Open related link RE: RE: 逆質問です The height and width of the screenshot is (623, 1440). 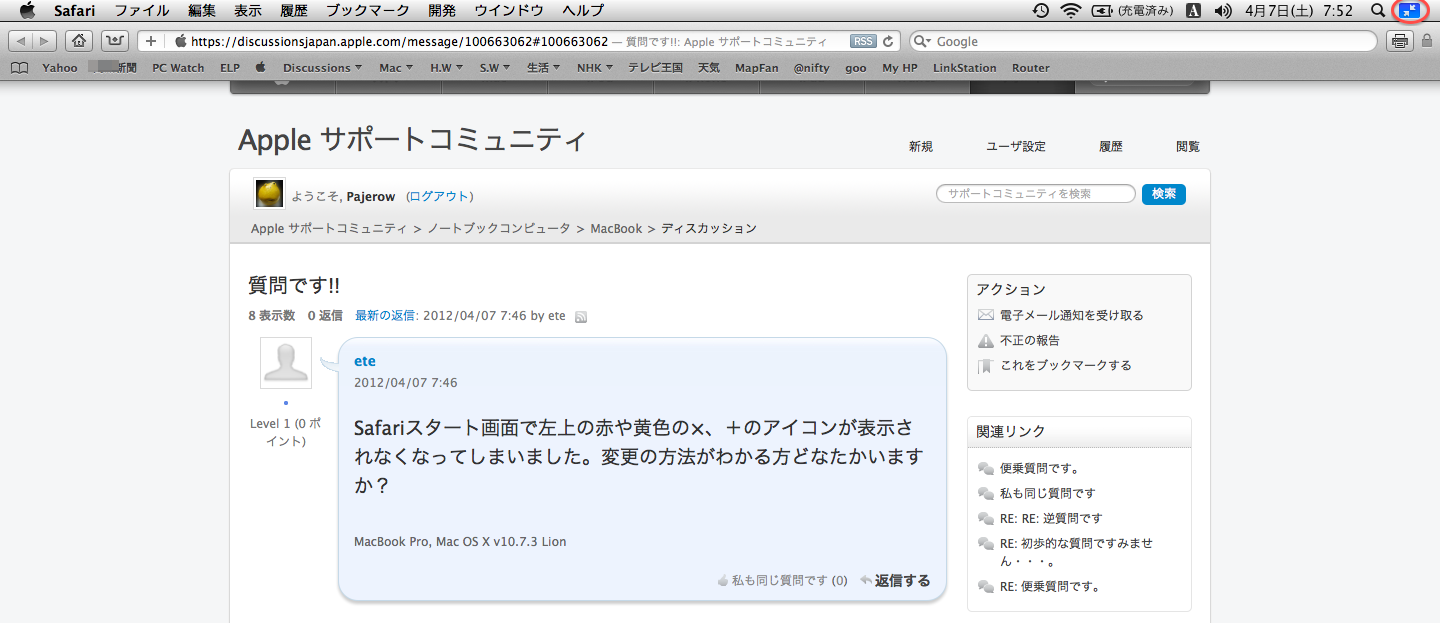(1050, 518)
